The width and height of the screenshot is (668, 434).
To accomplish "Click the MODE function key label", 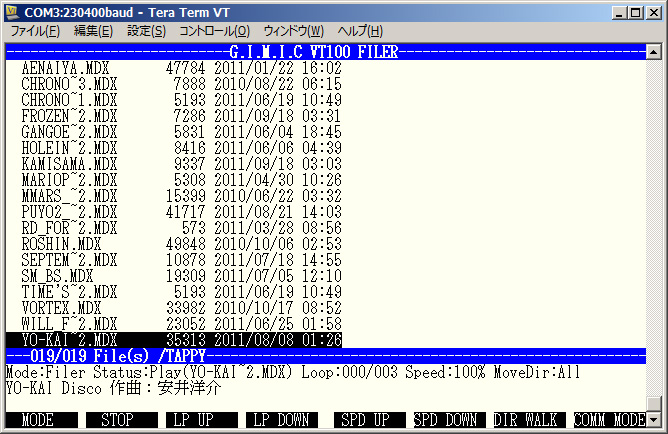I will point(38,420).
